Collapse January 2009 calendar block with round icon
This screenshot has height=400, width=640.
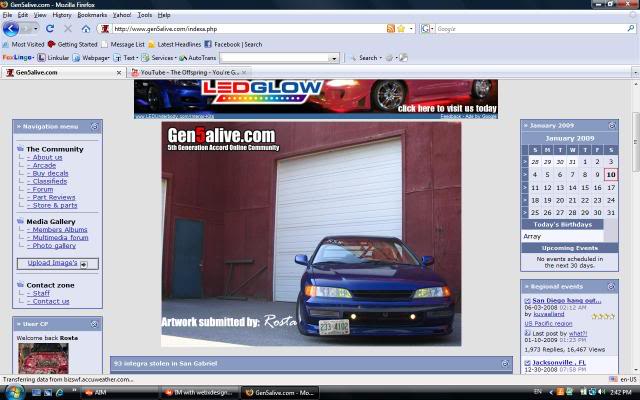point(612,125)
